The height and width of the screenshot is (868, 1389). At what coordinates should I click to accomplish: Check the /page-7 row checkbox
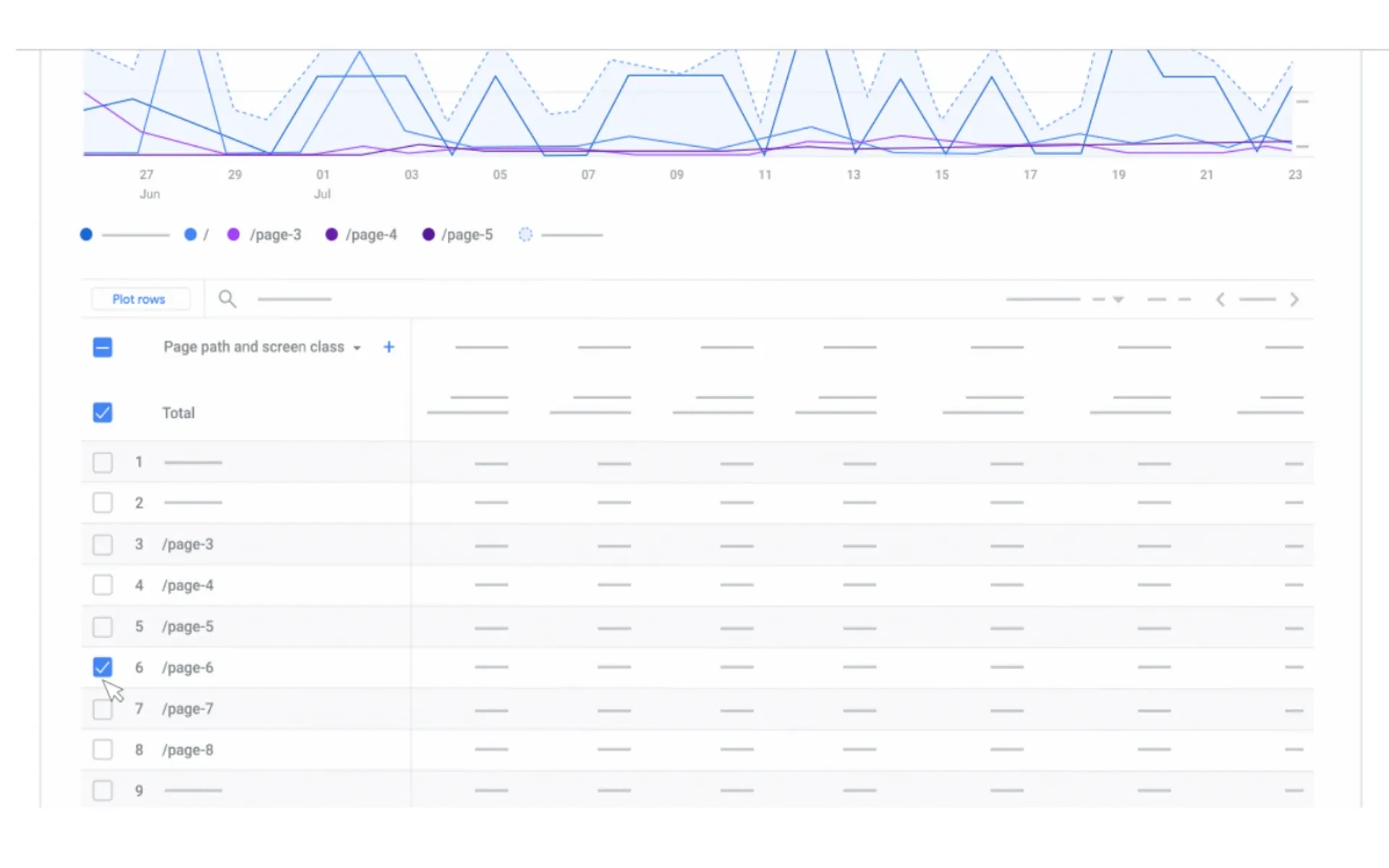(x=102, y=709)
